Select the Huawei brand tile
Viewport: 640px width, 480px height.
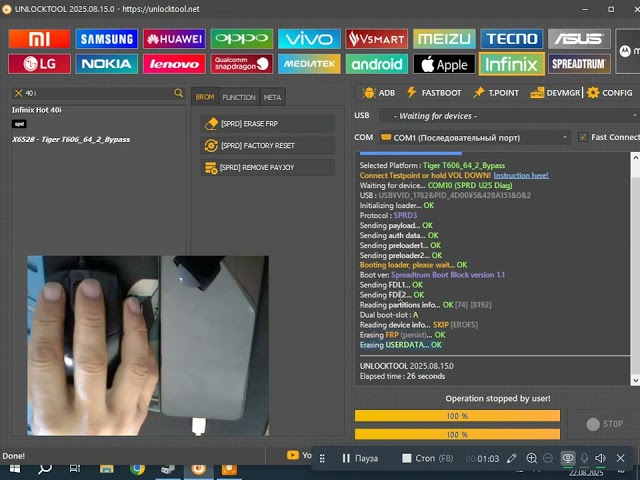pos(174,39)
